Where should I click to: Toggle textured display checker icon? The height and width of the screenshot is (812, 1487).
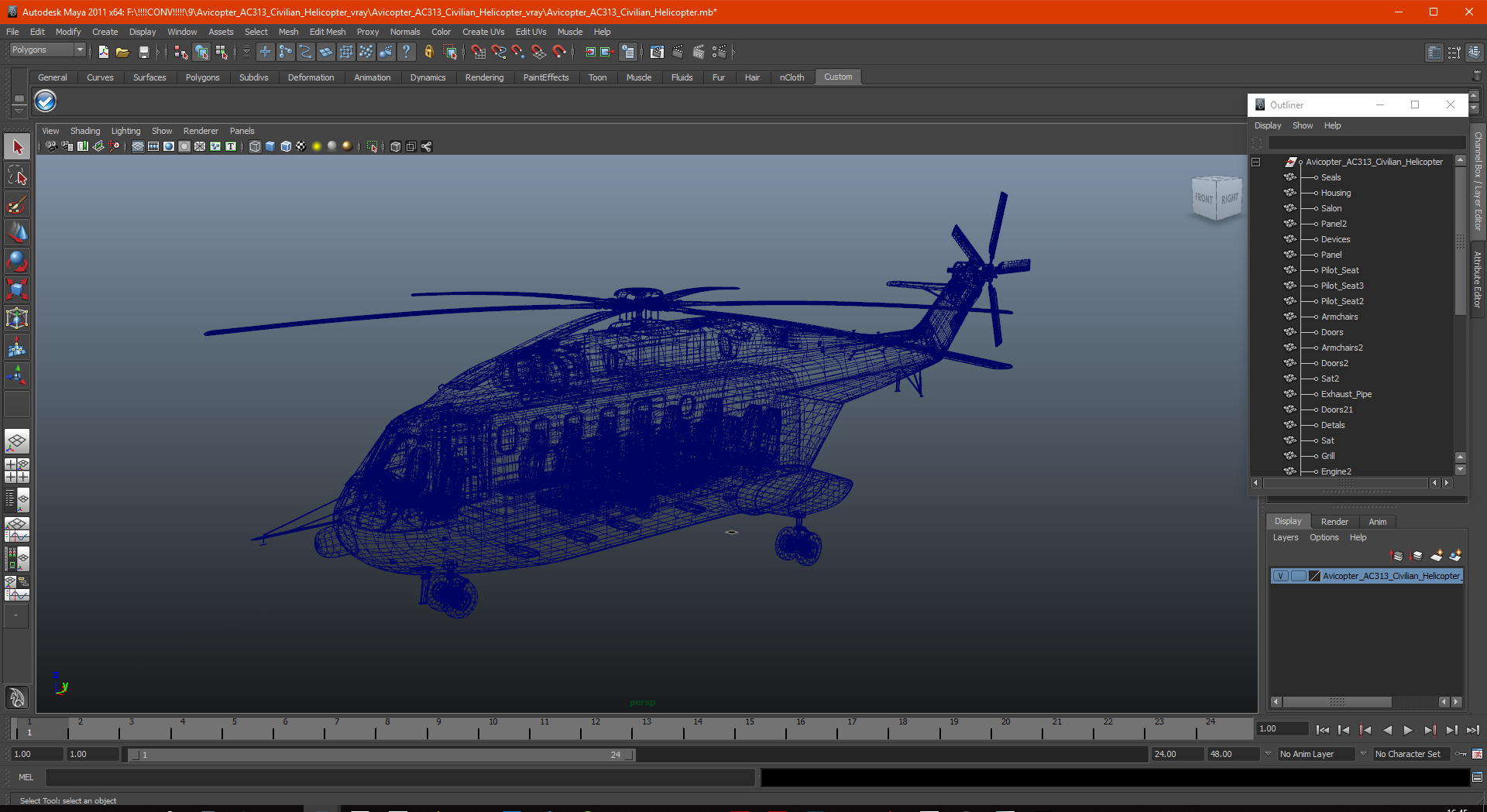(x=301, y=146)
